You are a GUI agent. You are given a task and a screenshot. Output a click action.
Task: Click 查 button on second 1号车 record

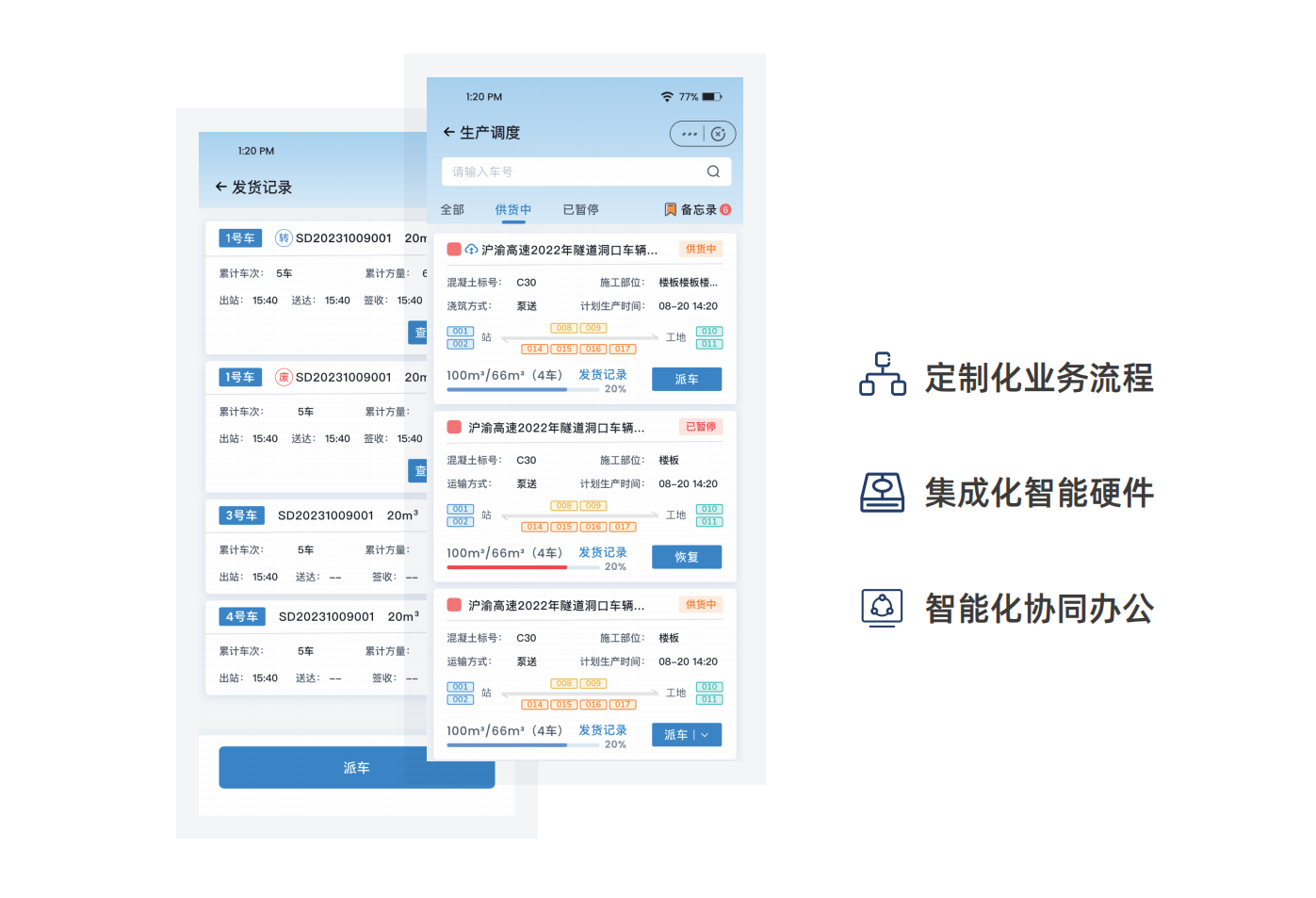pos(418,471)
